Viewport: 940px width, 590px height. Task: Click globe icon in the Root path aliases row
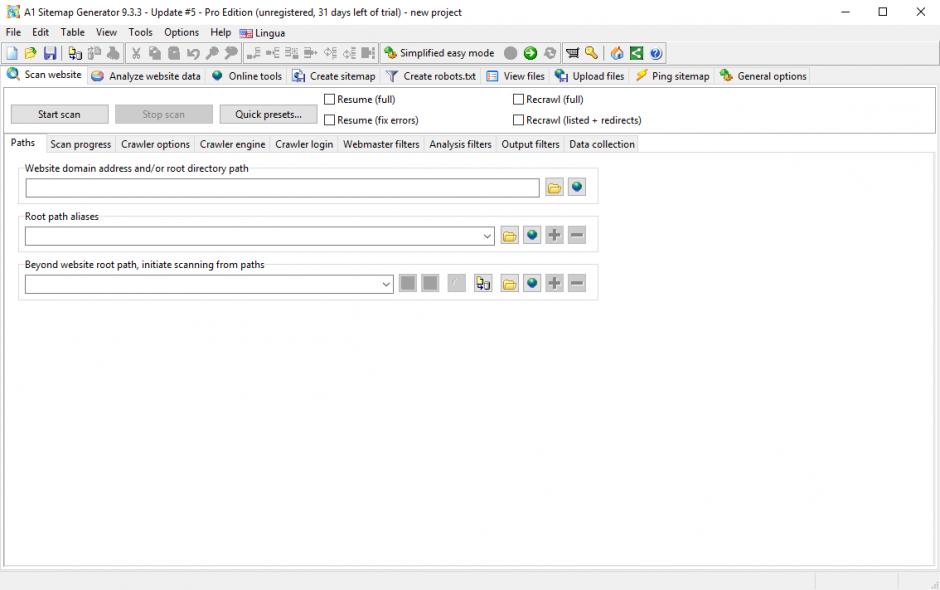(x=532, y=236)
